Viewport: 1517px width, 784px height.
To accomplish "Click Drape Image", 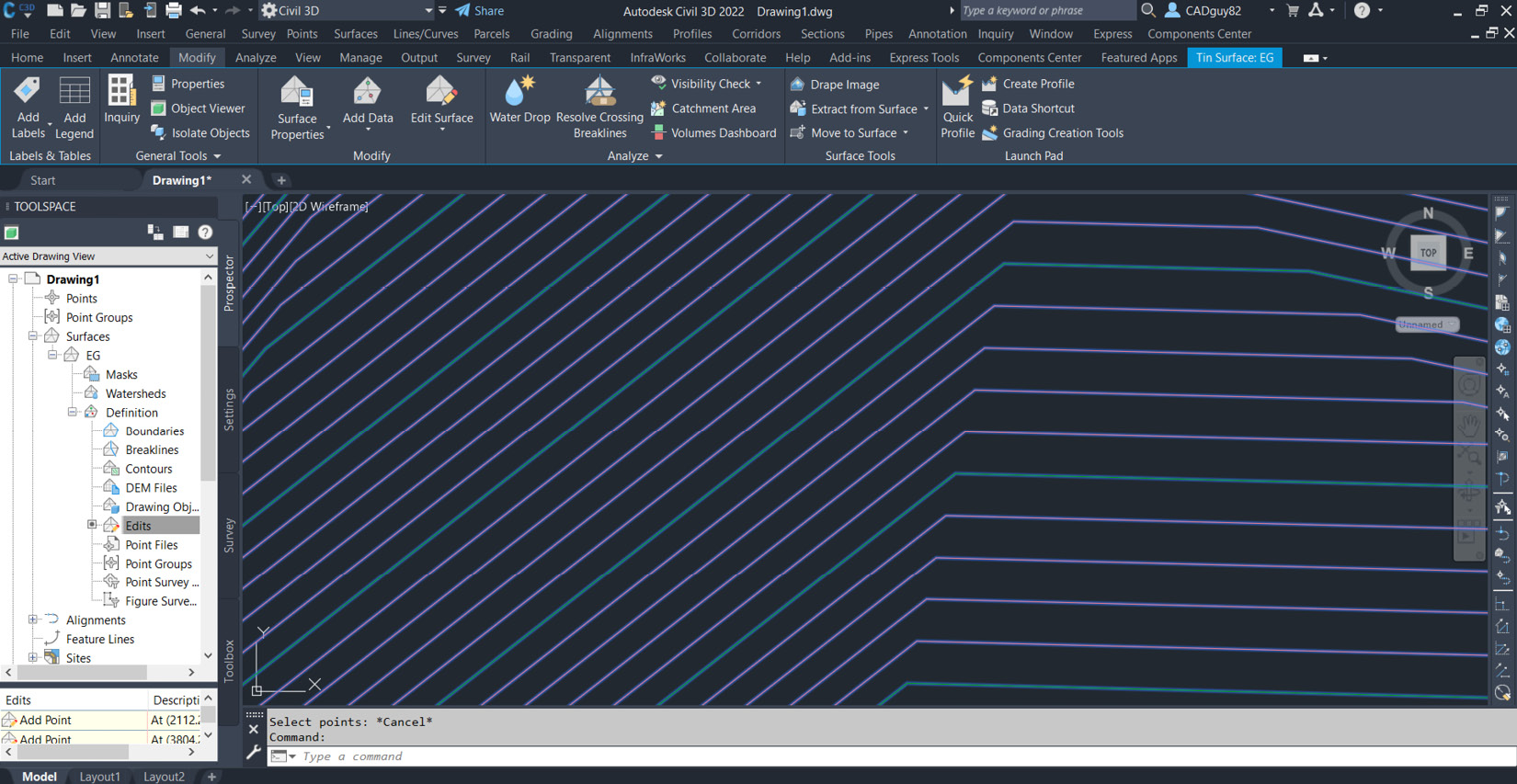I will [x=835, y=85].
